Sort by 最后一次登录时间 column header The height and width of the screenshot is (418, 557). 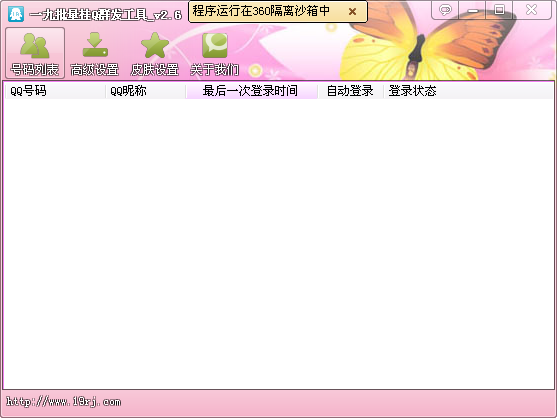coord(252,91)
